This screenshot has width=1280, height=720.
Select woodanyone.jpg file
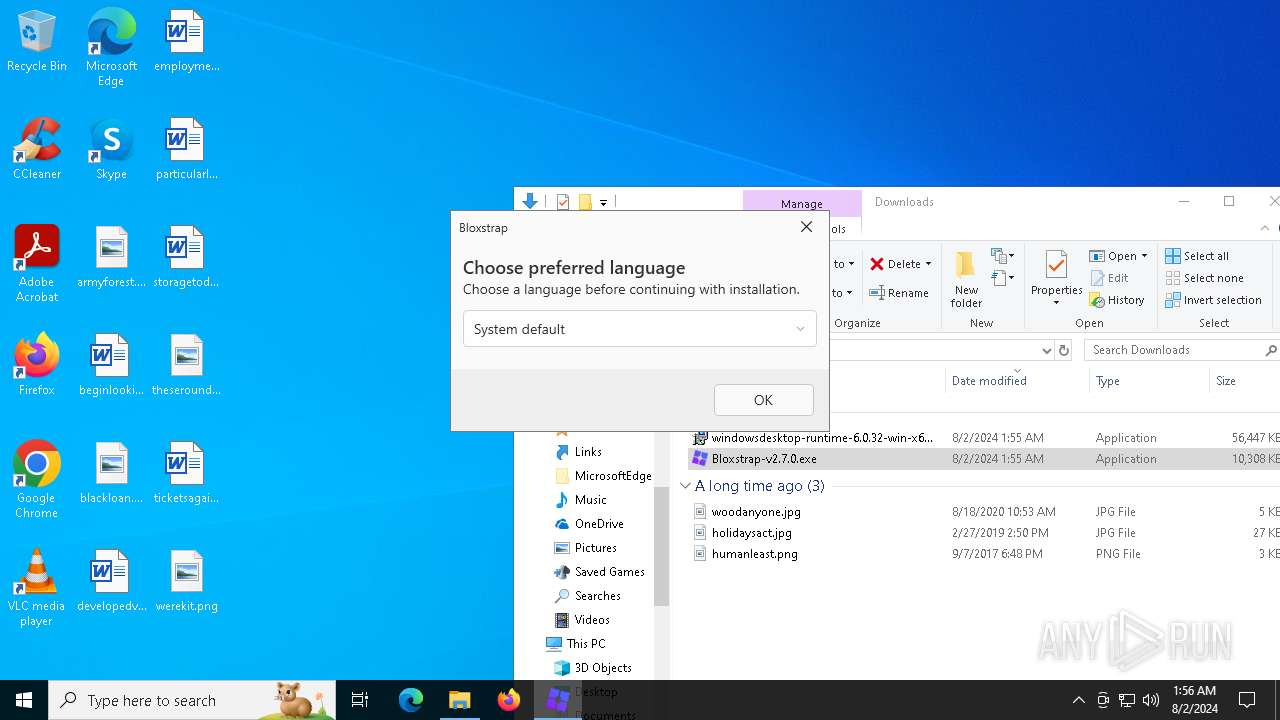pos(756,512)
